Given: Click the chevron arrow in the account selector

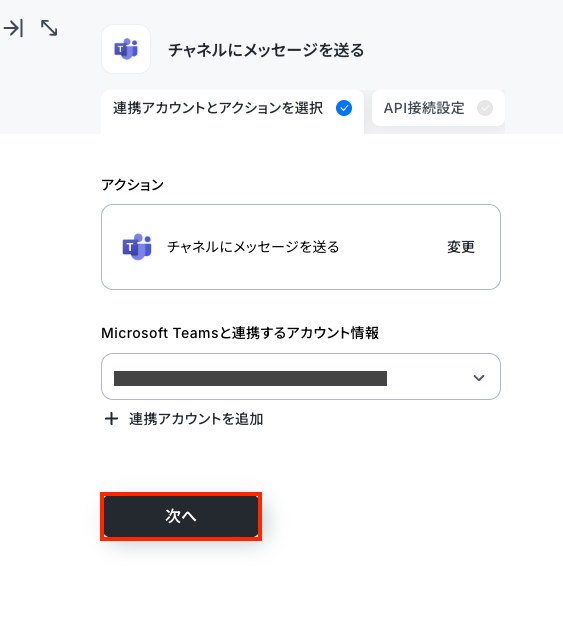Looking at the screenshot, I should 479,377.
